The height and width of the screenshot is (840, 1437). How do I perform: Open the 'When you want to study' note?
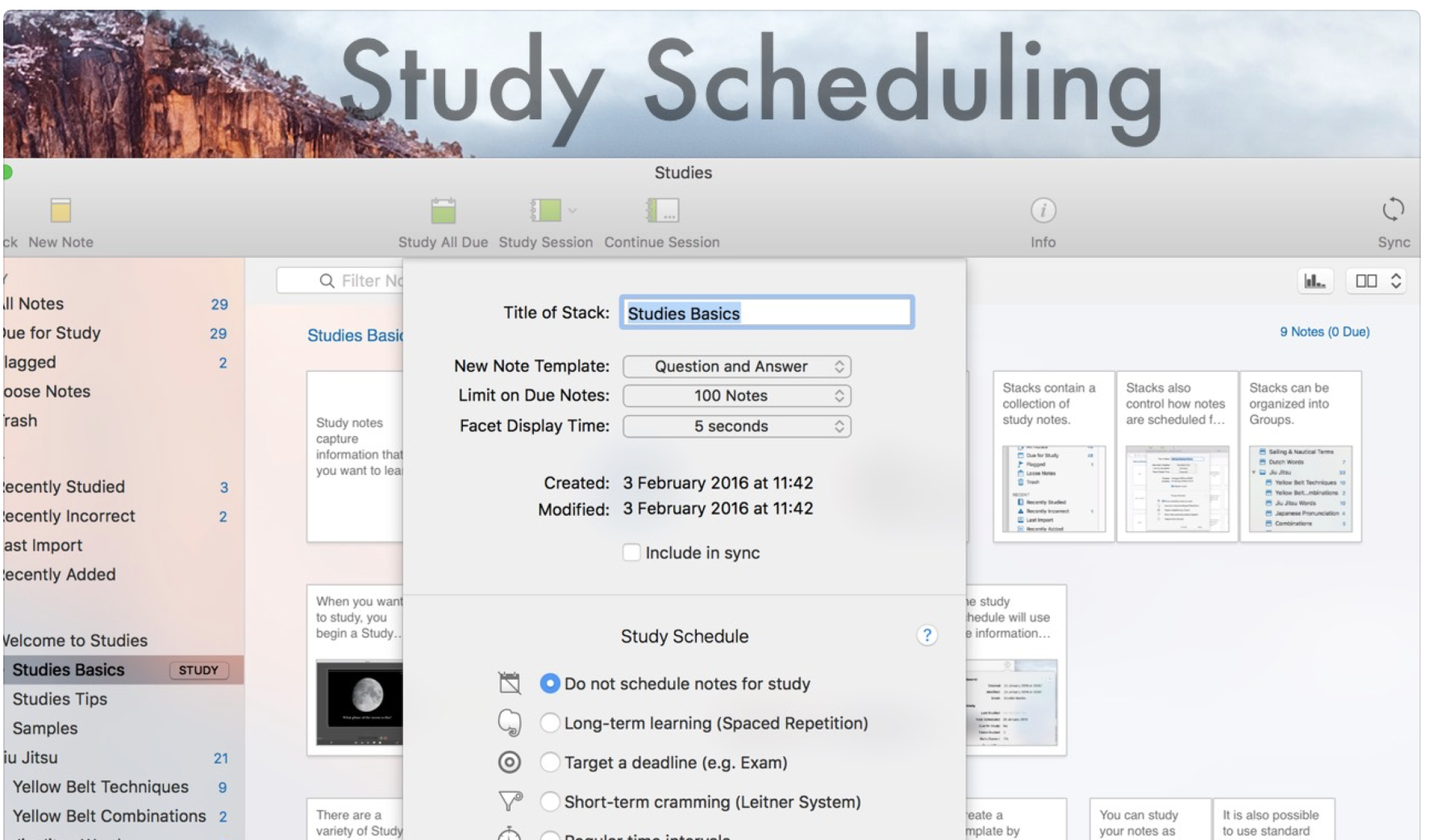click(355, 670)
